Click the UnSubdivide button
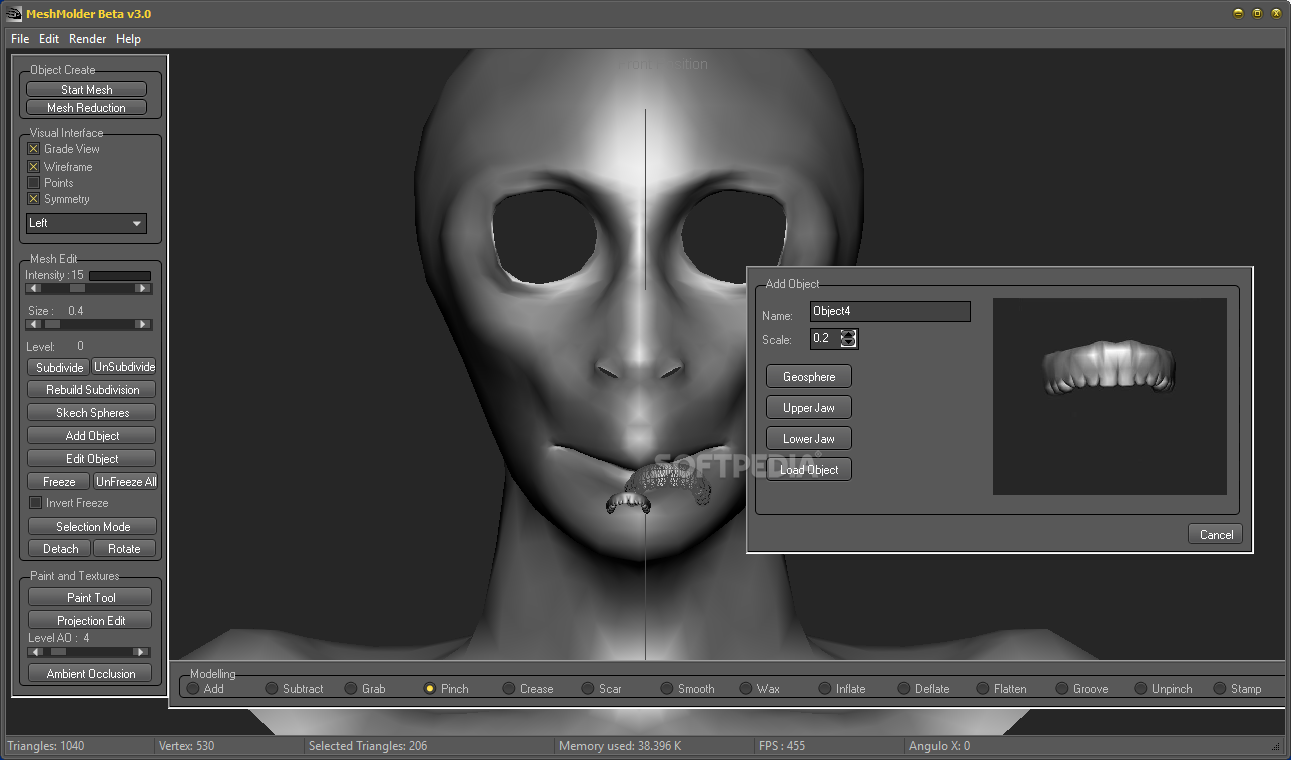 tap(125, 367)
